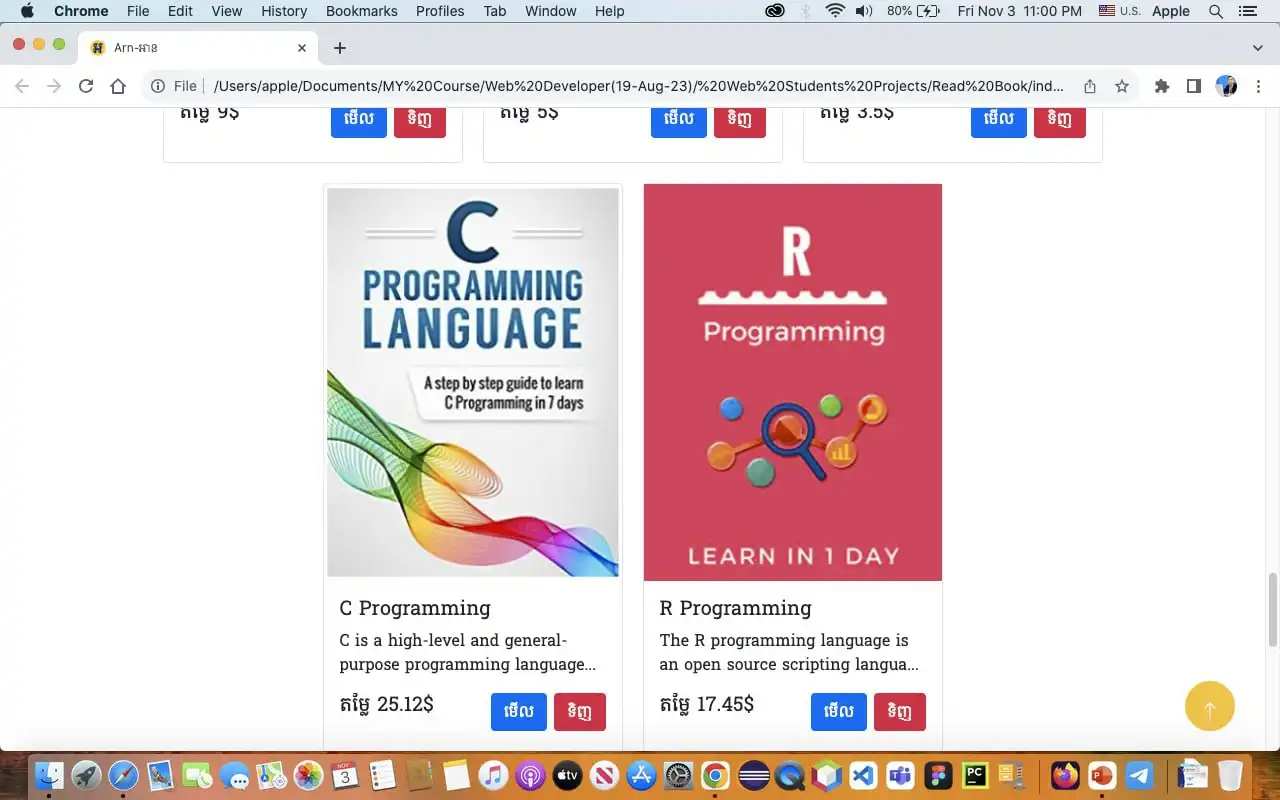Open the Chrome extensions puzzle icon
Viewport: 1280px width, 800px height.
[1162, 86]
